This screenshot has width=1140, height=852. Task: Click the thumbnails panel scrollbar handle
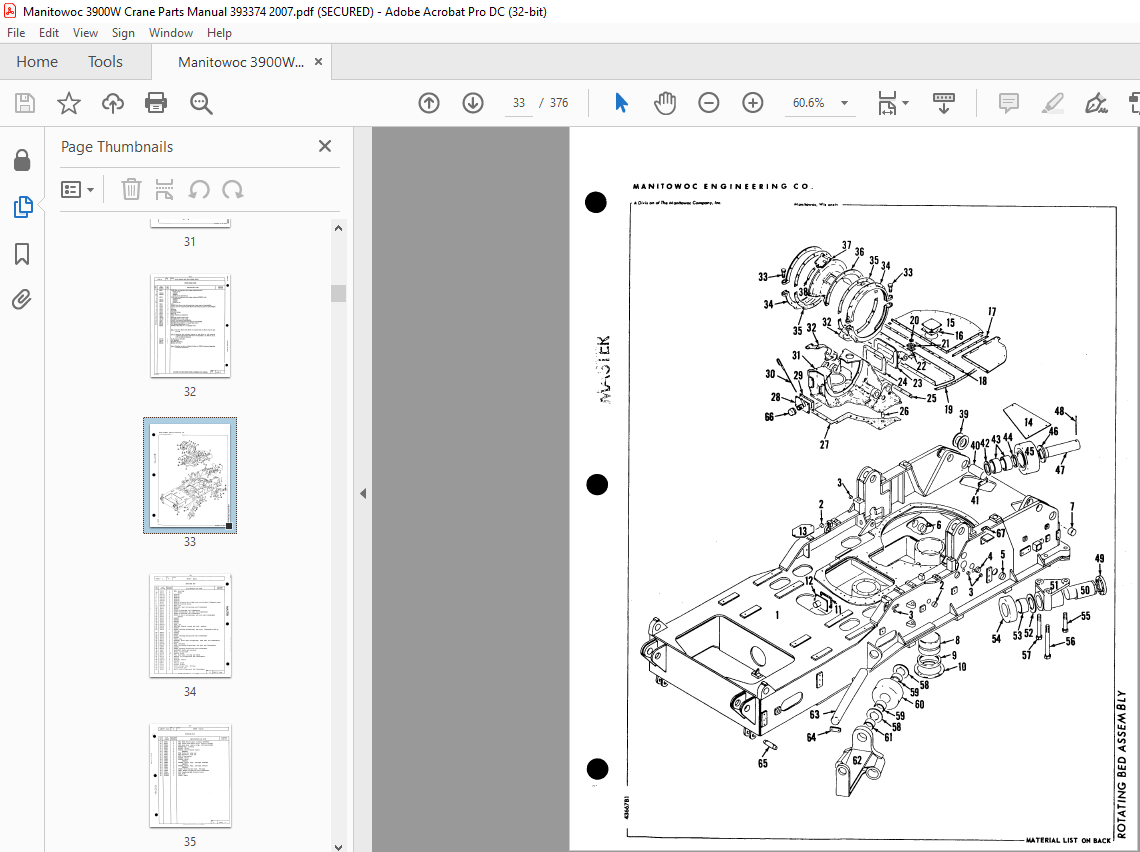(338, 293)
